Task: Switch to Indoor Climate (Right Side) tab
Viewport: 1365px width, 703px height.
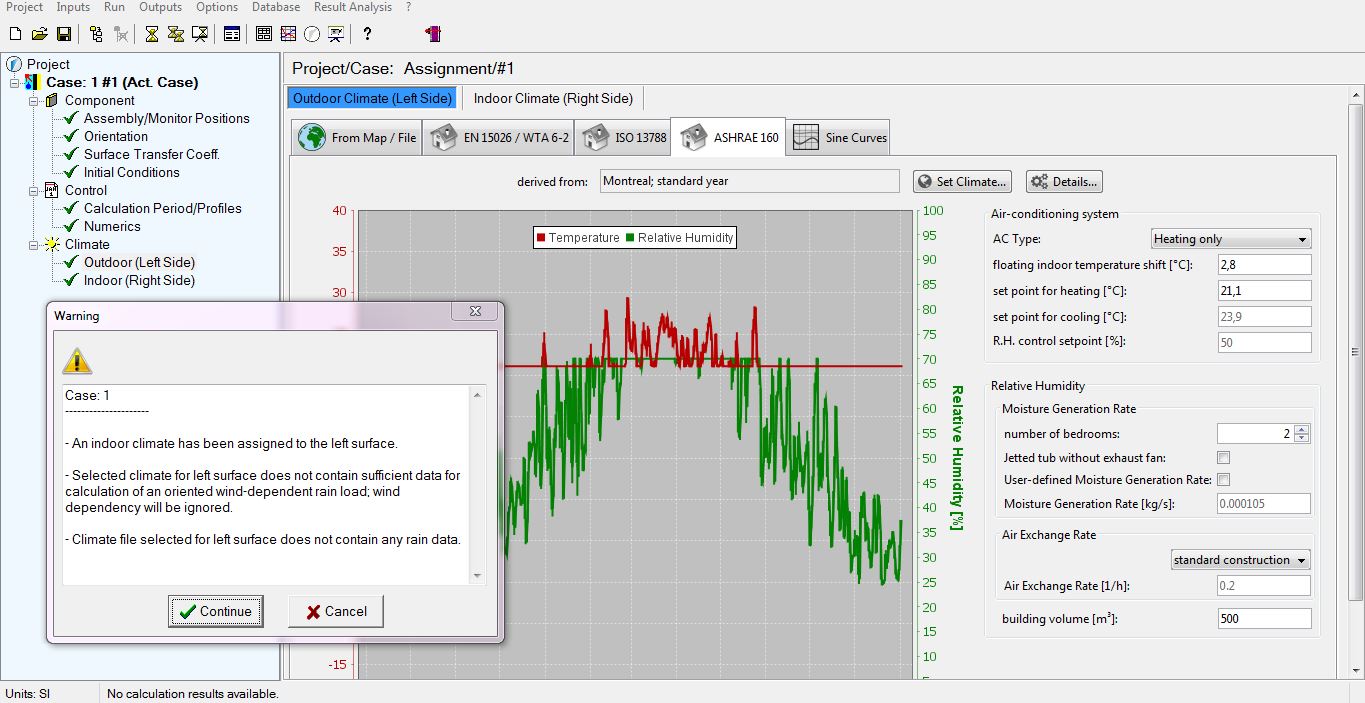Action: [x=553, y=98]
